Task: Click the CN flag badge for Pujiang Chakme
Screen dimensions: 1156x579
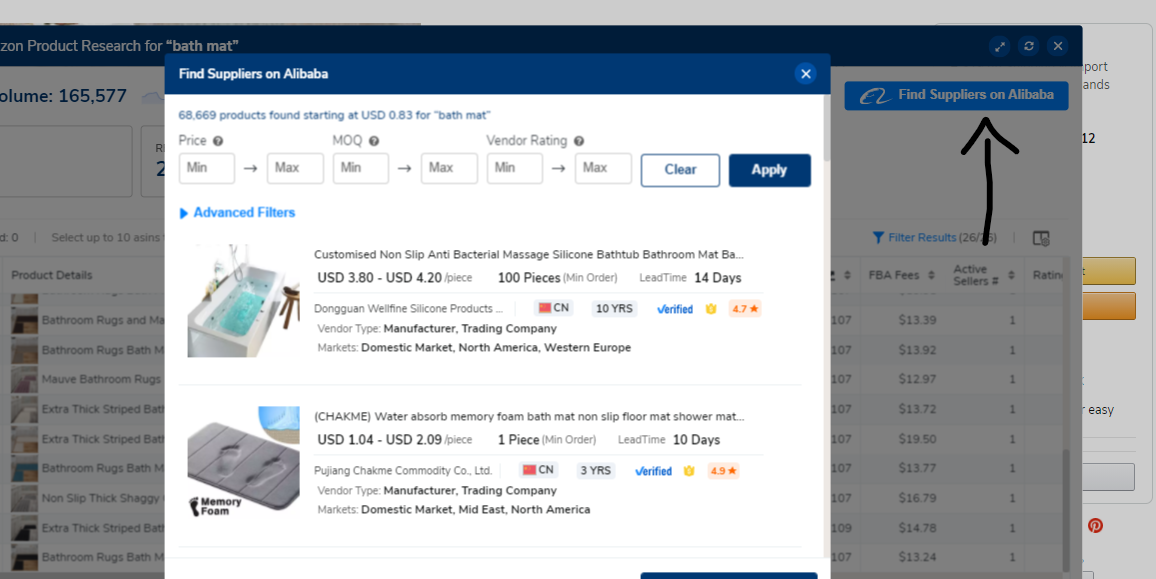Action: click(537, 470)
